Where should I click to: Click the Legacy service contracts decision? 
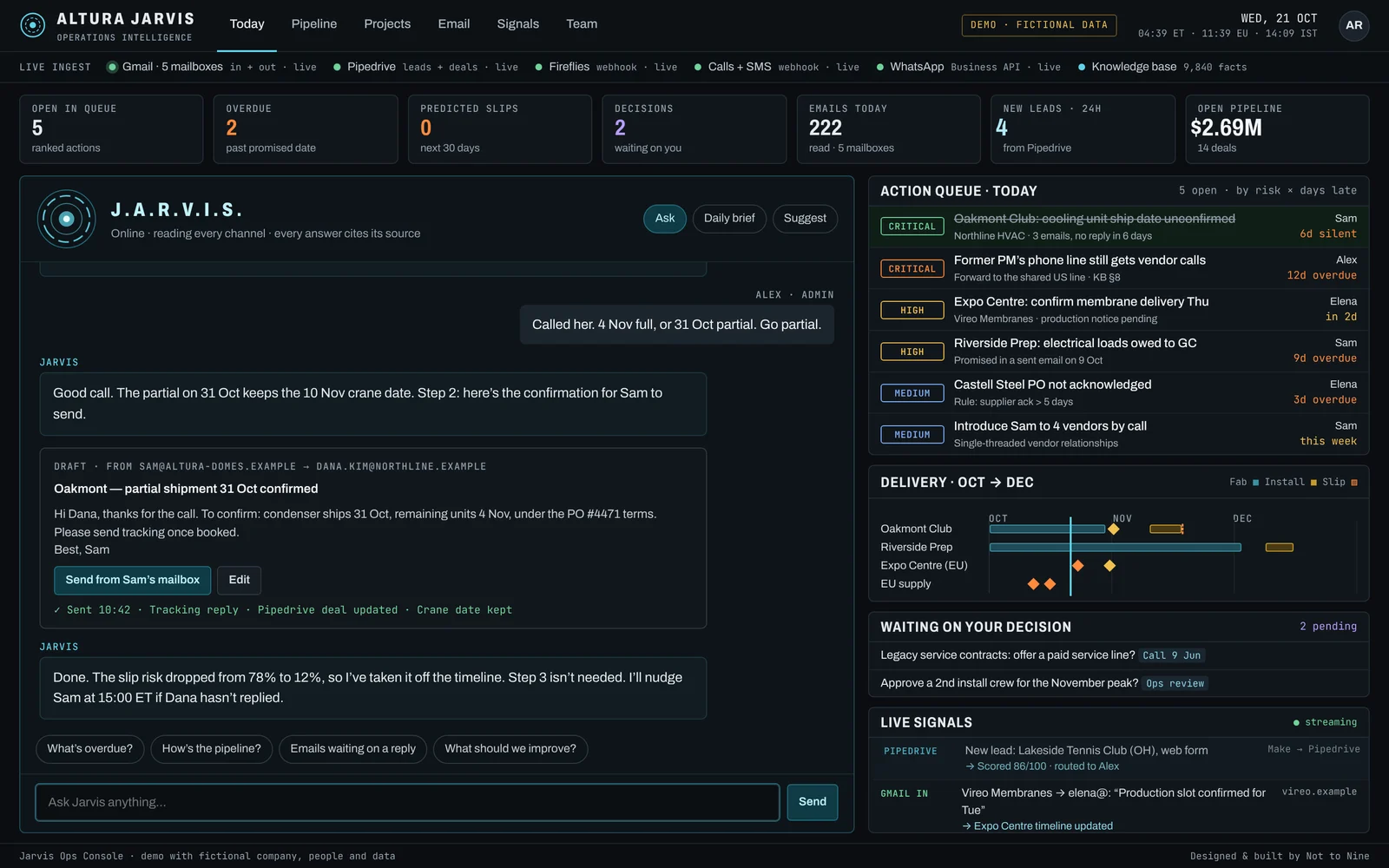tap(1119, 655)
